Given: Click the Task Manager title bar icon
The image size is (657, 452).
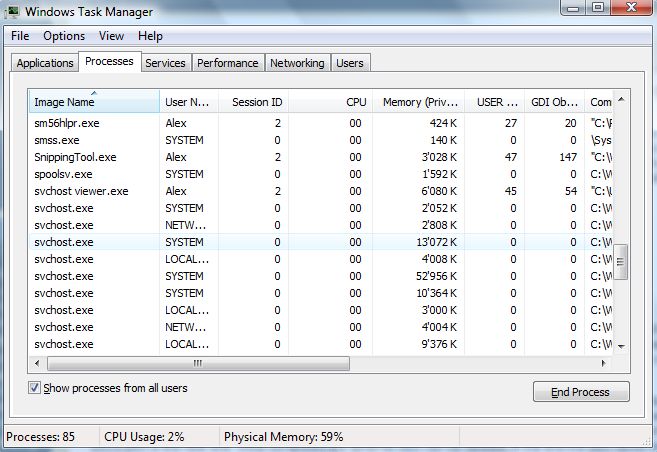Looking at the screenshot, I should [x=12, y=12].
